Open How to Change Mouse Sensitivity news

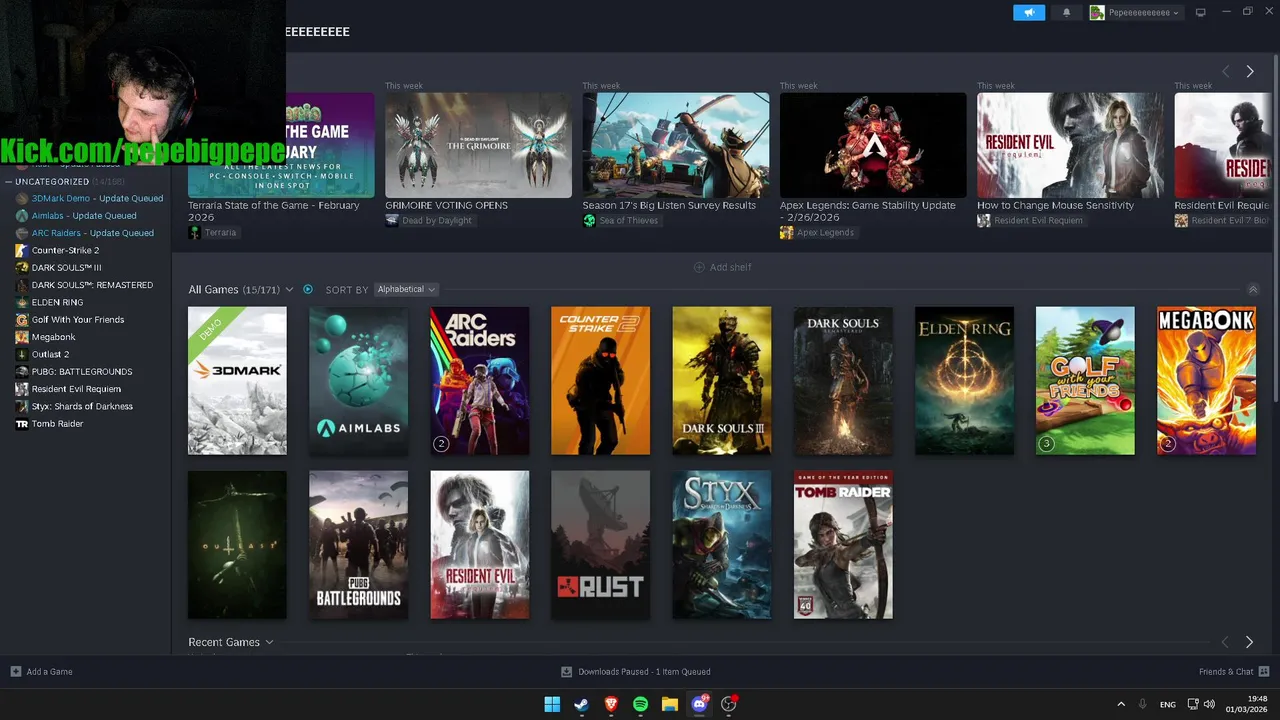point(1070,152)
